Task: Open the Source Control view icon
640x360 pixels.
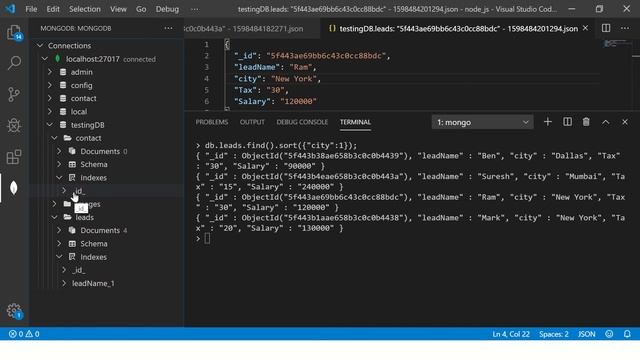Action: tap(14, 94)
